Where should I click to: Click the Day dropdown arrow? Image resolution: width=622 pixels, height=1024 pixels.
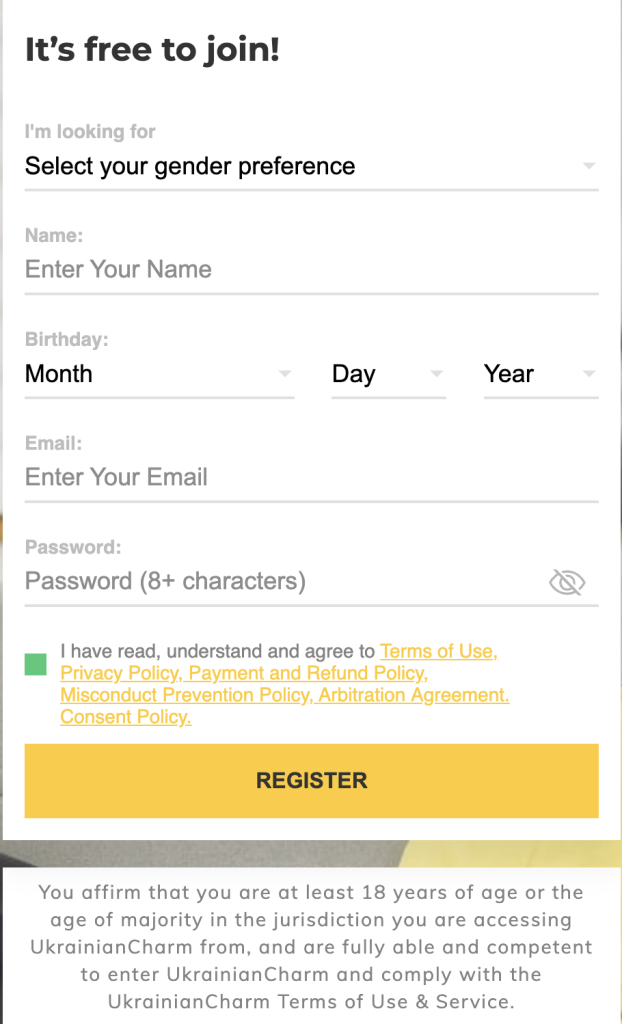click(436, 373)
